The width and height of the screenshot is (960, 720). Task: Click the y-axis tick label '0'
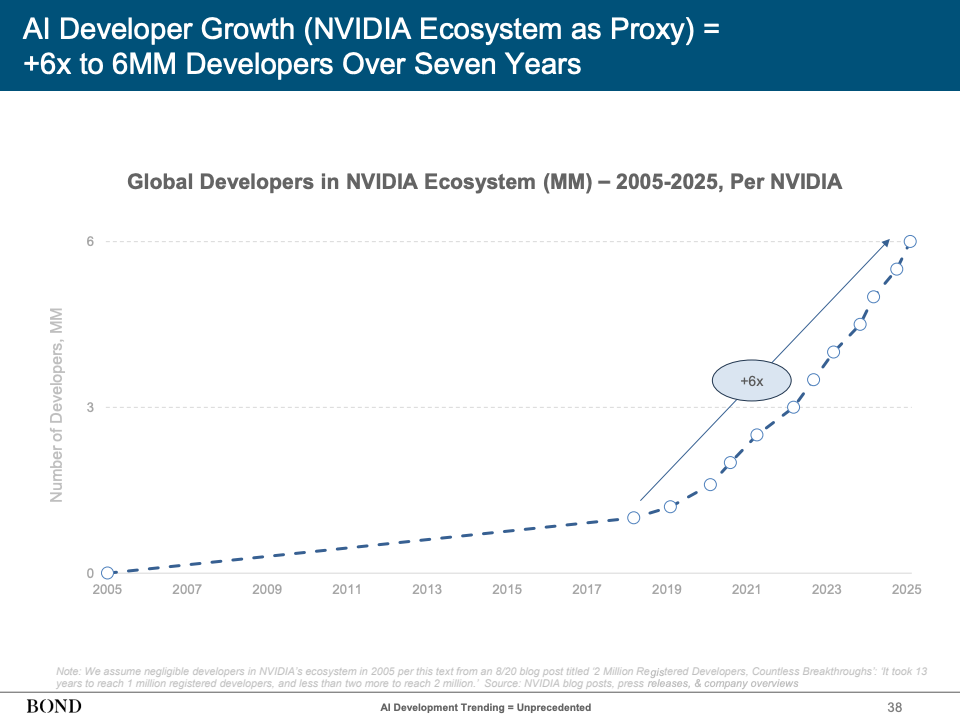tap(90, 573)
